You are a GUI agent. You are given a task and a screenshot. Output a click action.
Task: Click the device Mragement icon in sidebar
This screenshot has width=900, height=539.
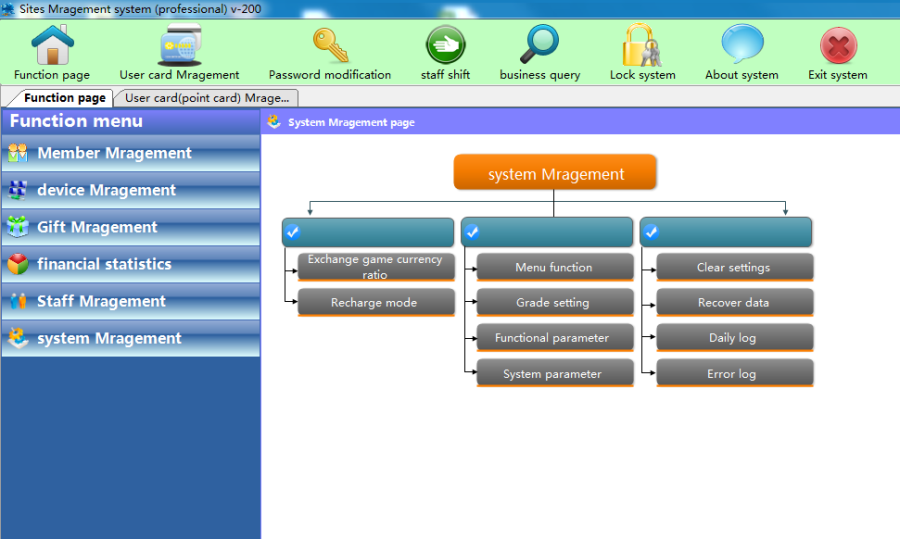pyautogui.click(x=18, y=190)
